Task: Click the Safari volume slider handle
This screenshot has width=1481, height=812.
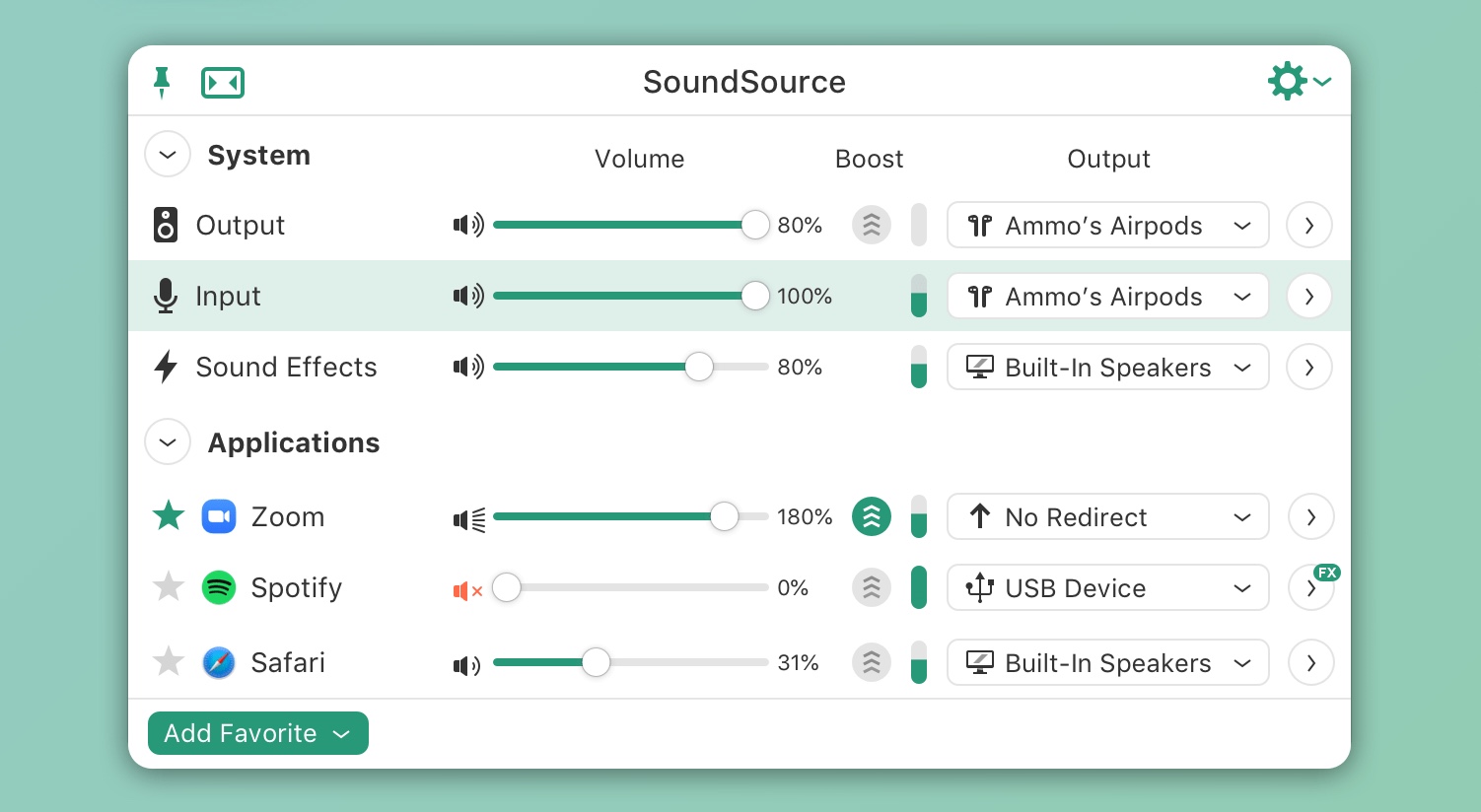Action: [596, 662]
